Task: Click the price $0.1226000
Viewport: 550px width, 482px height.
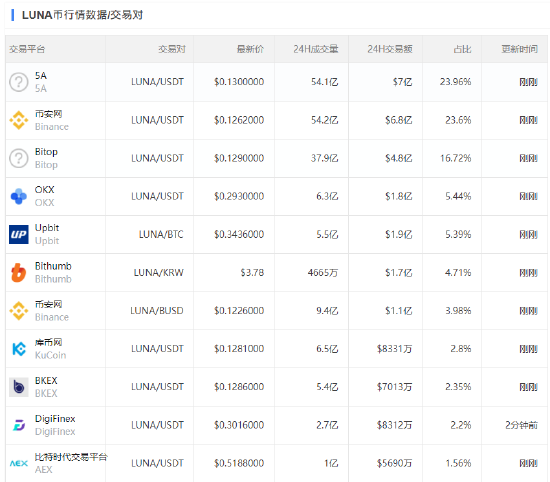Action: point(239,311)
